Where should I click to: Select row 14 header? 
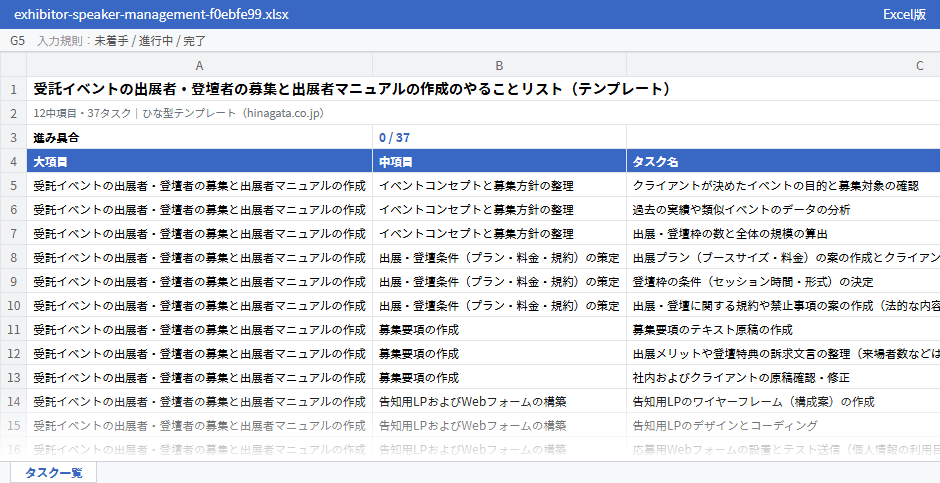pos(13,401)
